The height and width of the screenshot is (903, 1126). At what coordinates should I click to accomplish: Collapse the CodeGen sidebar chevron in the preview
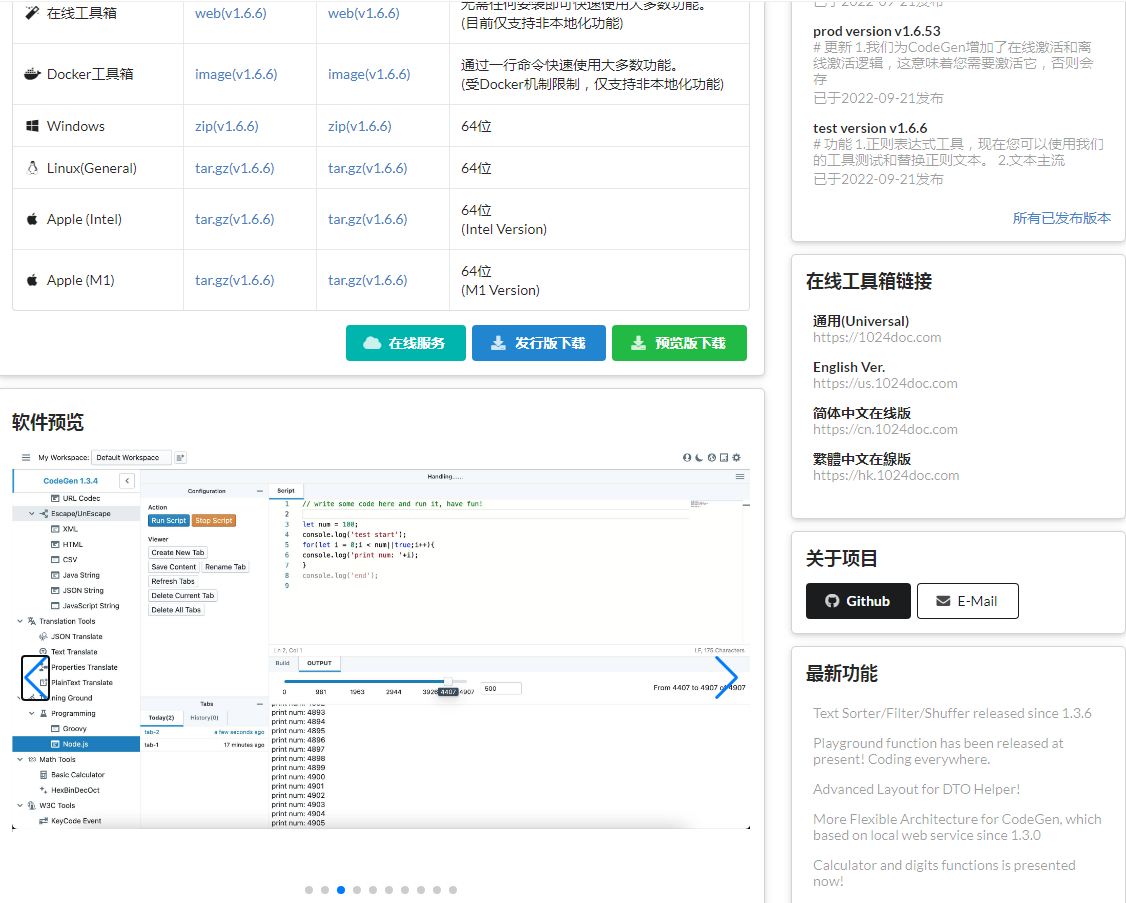click(x=127, y=481)
